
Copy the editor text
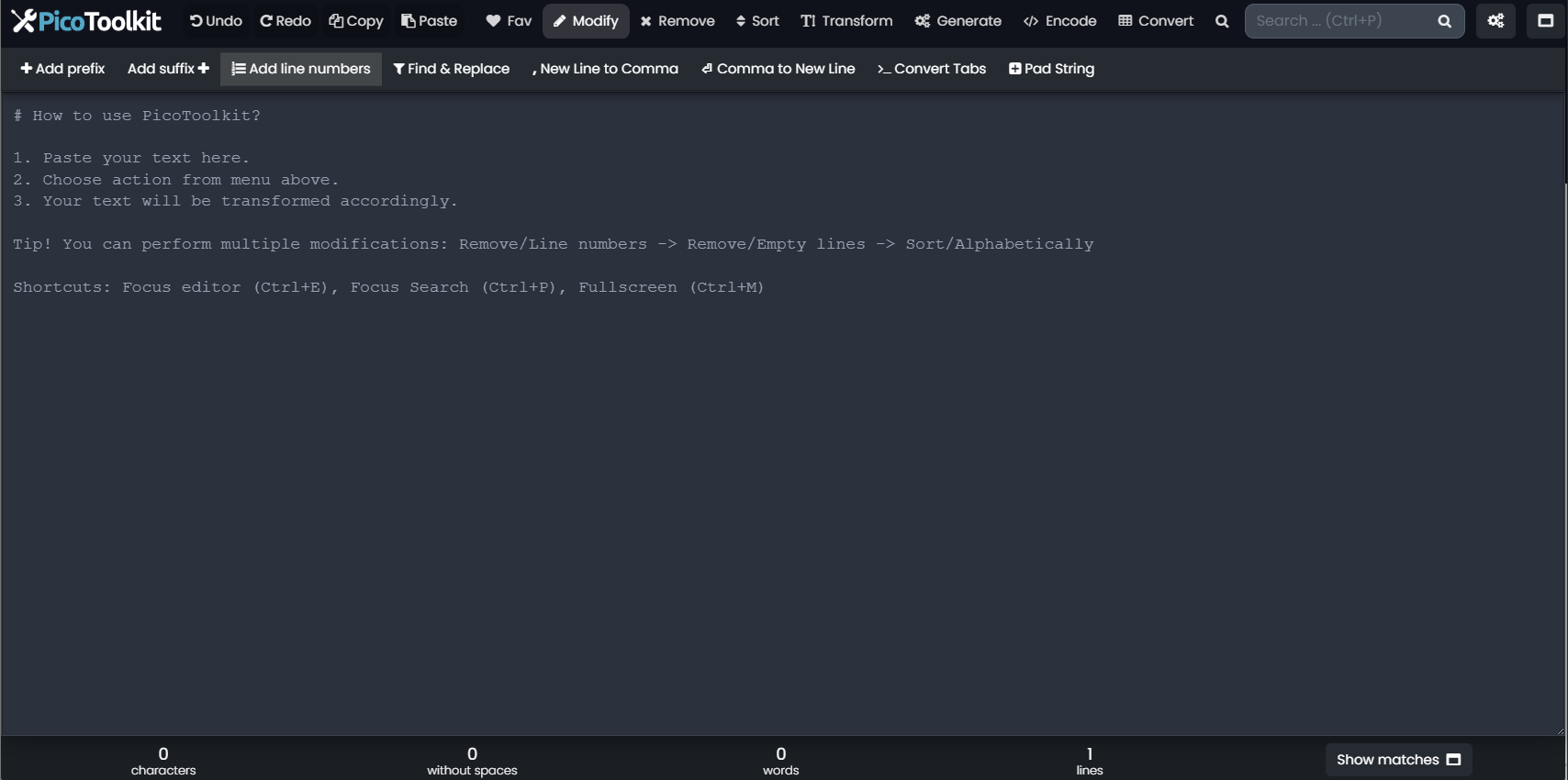pyautogui.click(x=356, y=20)
